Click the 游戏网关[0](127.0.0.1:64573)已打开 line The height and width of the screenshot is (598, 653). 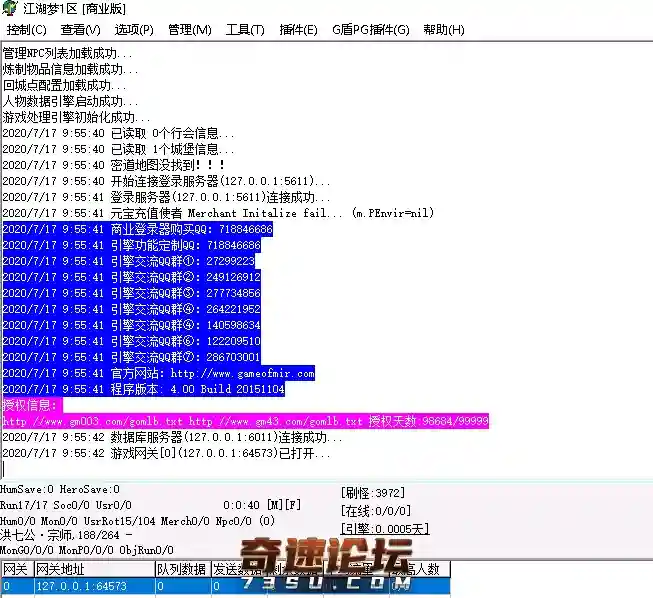[x=167, y=453]
